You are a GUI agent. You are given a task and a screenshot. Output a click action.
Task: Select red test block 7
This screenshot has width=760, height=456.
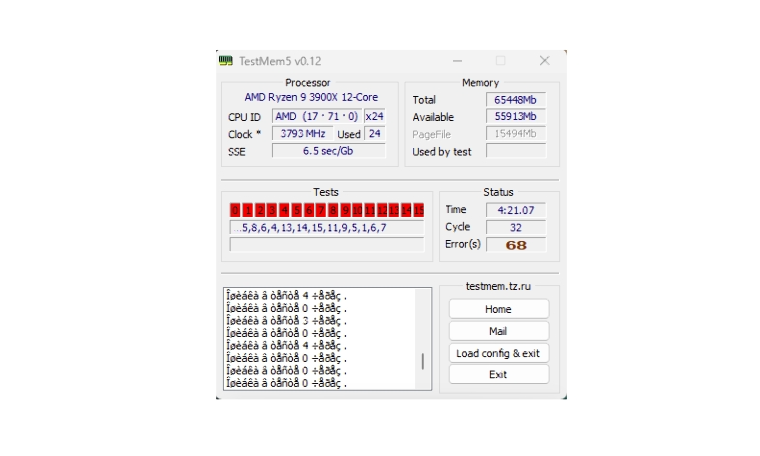[321, 210]
